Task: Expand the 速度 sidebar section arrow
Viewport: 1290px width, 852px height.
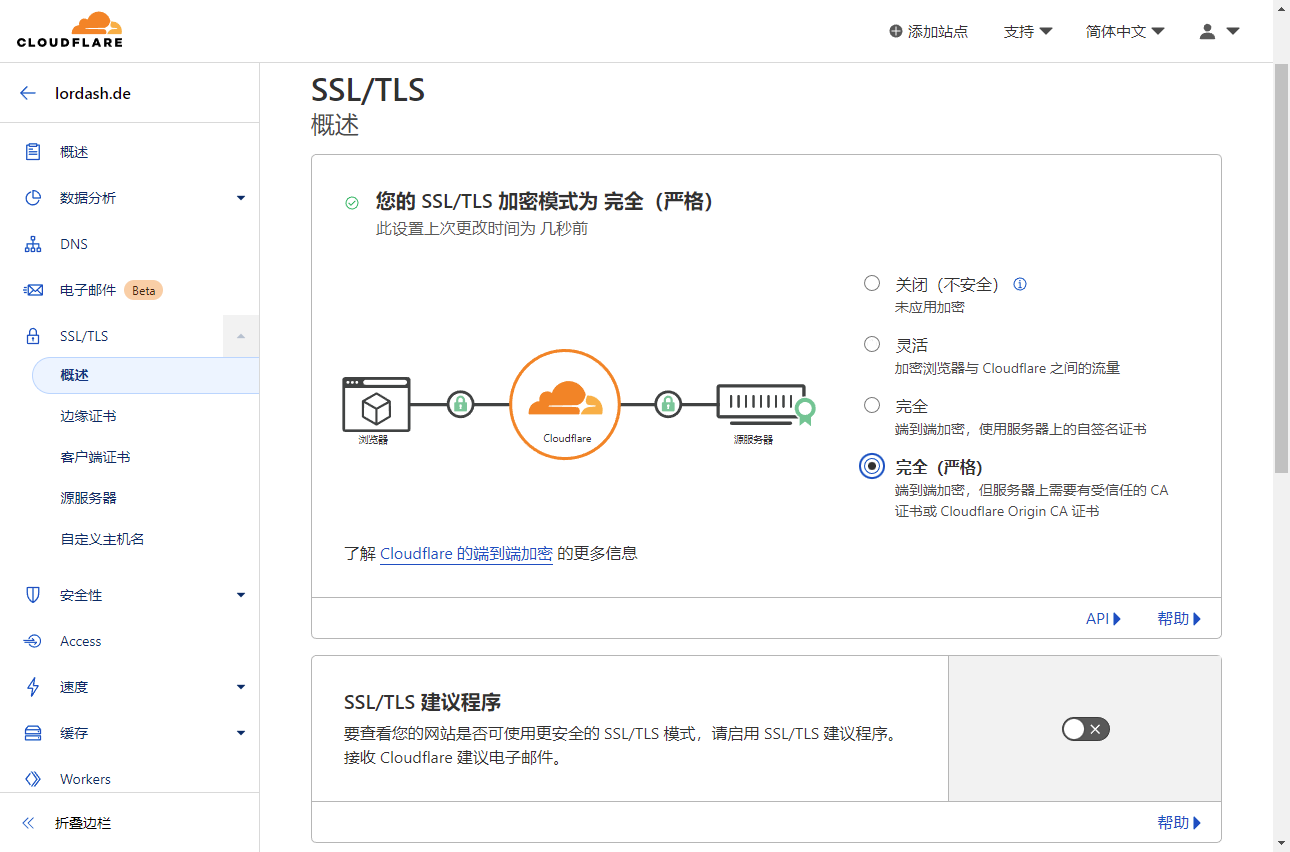Action: pyautogui.click(x=241, y=687)
